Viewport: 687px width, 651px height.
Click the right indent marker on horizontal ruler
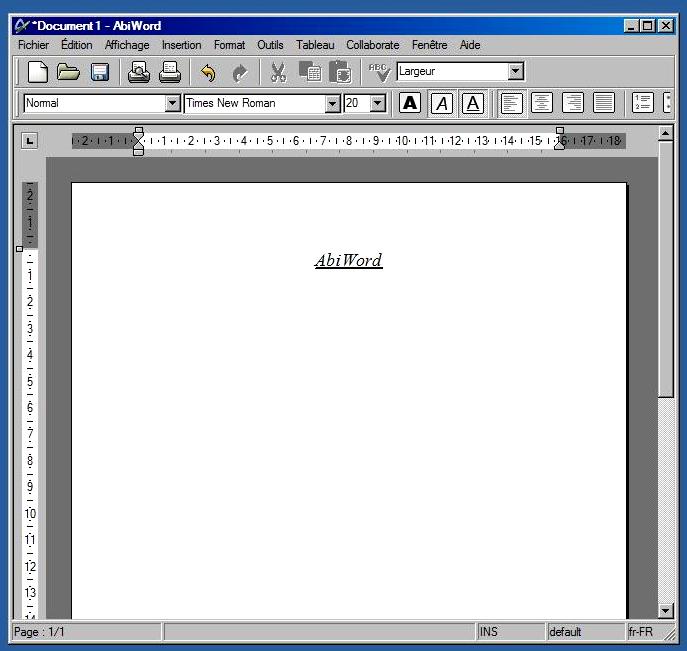tap(560, 139)
